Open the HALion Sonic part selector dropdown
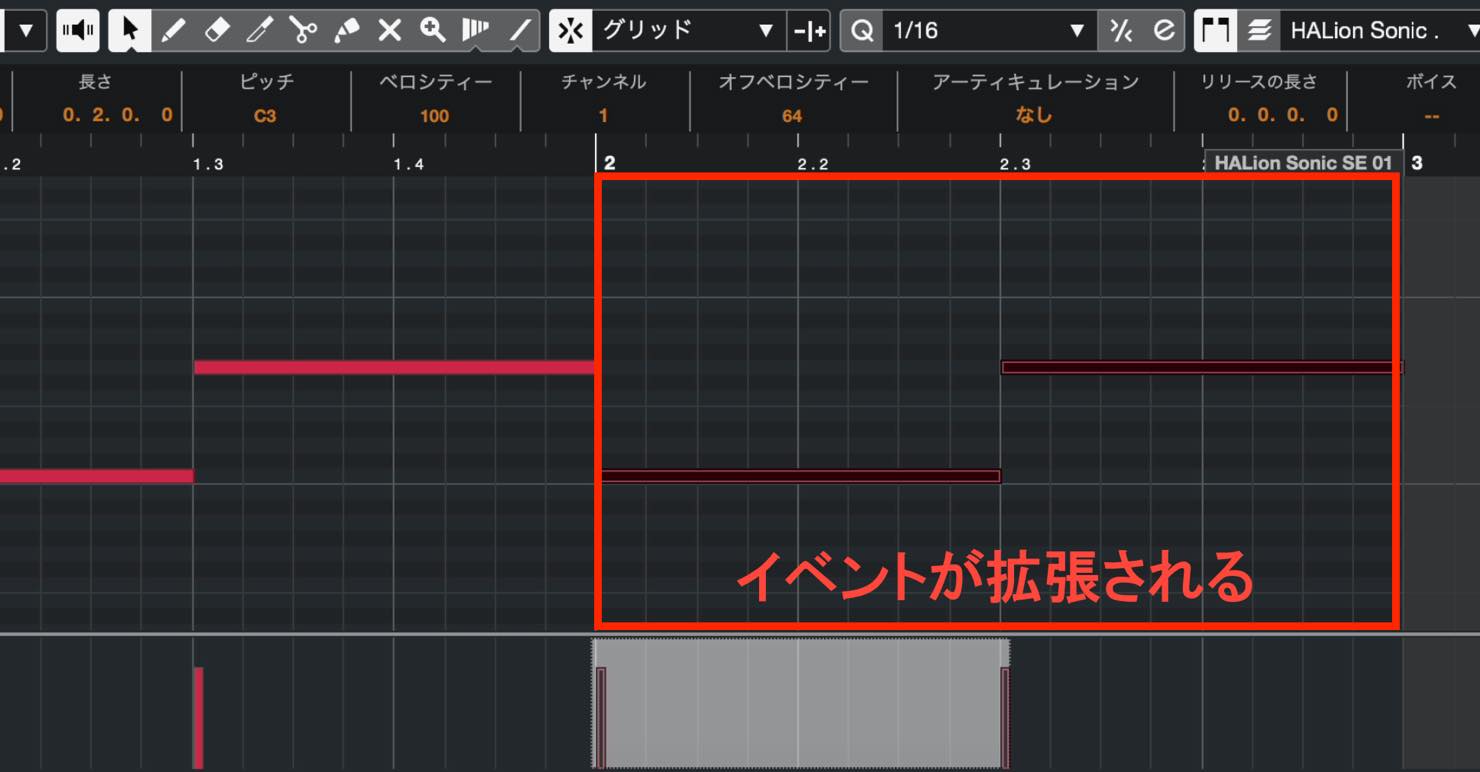Screen dimensions: 1480x772 pyautogui.click(x=1380, y=30)
